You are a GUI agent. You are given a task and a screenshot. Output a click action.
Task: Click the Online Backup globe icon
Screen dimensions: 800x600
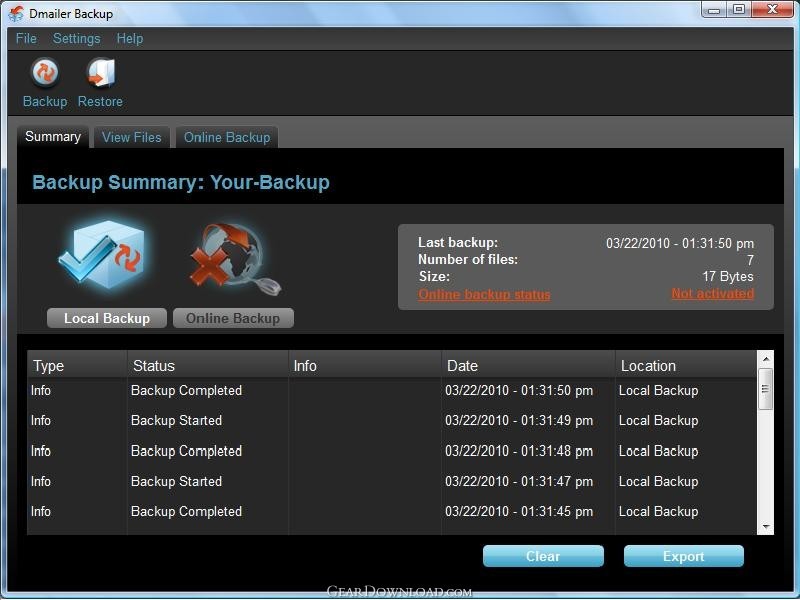click(234, 258)
